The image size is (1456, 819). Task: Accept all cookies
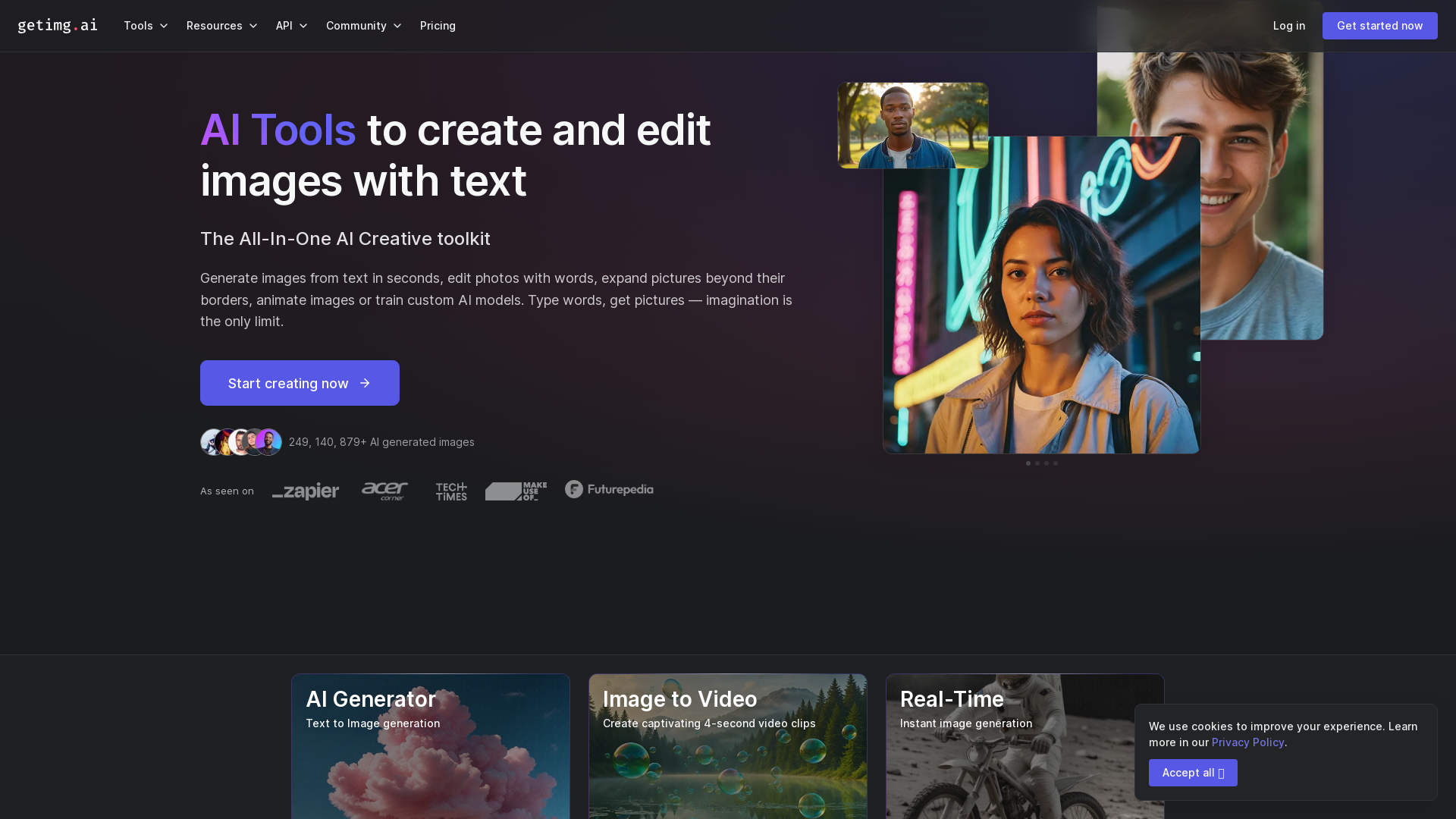(1193, 773)
